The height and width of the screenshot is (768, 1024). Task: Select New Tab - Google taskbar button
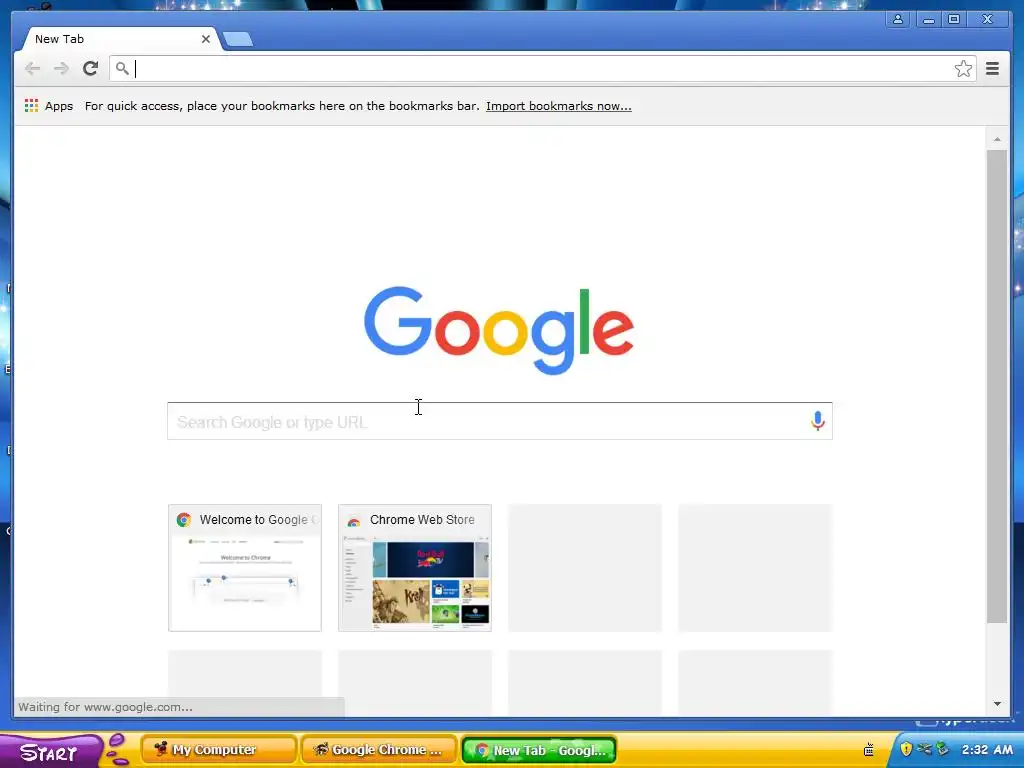[x=539, y=750]
